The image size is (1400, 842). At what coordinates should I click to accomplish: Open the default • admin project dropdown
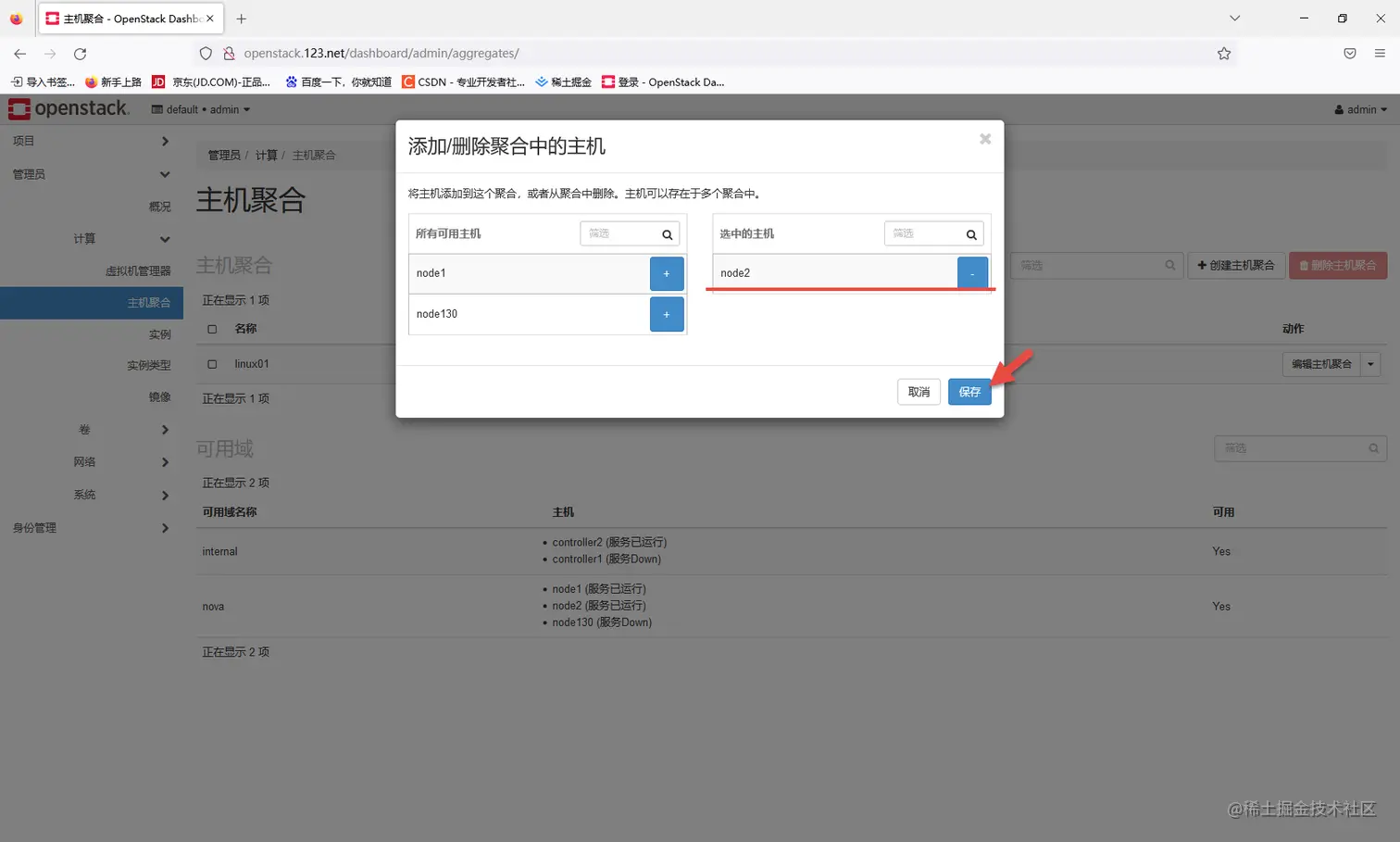pyautogui.click(x=200, y=109)
